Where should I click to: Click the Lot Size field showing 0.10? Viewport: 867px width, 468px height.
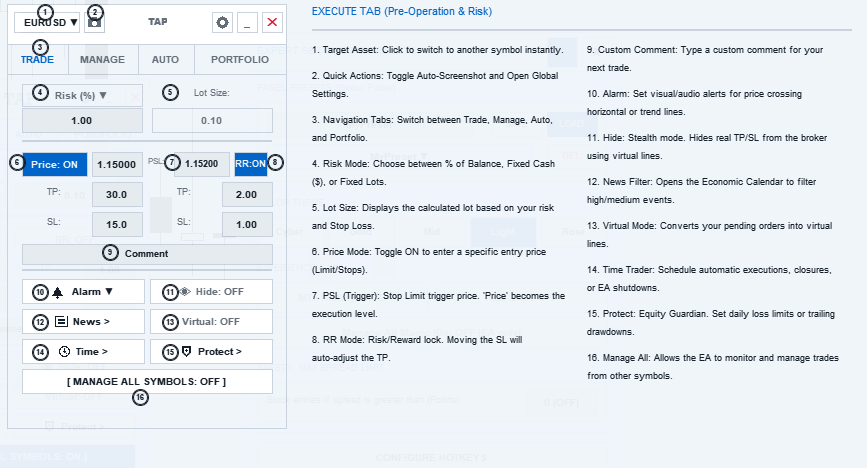tap(212, 121)
